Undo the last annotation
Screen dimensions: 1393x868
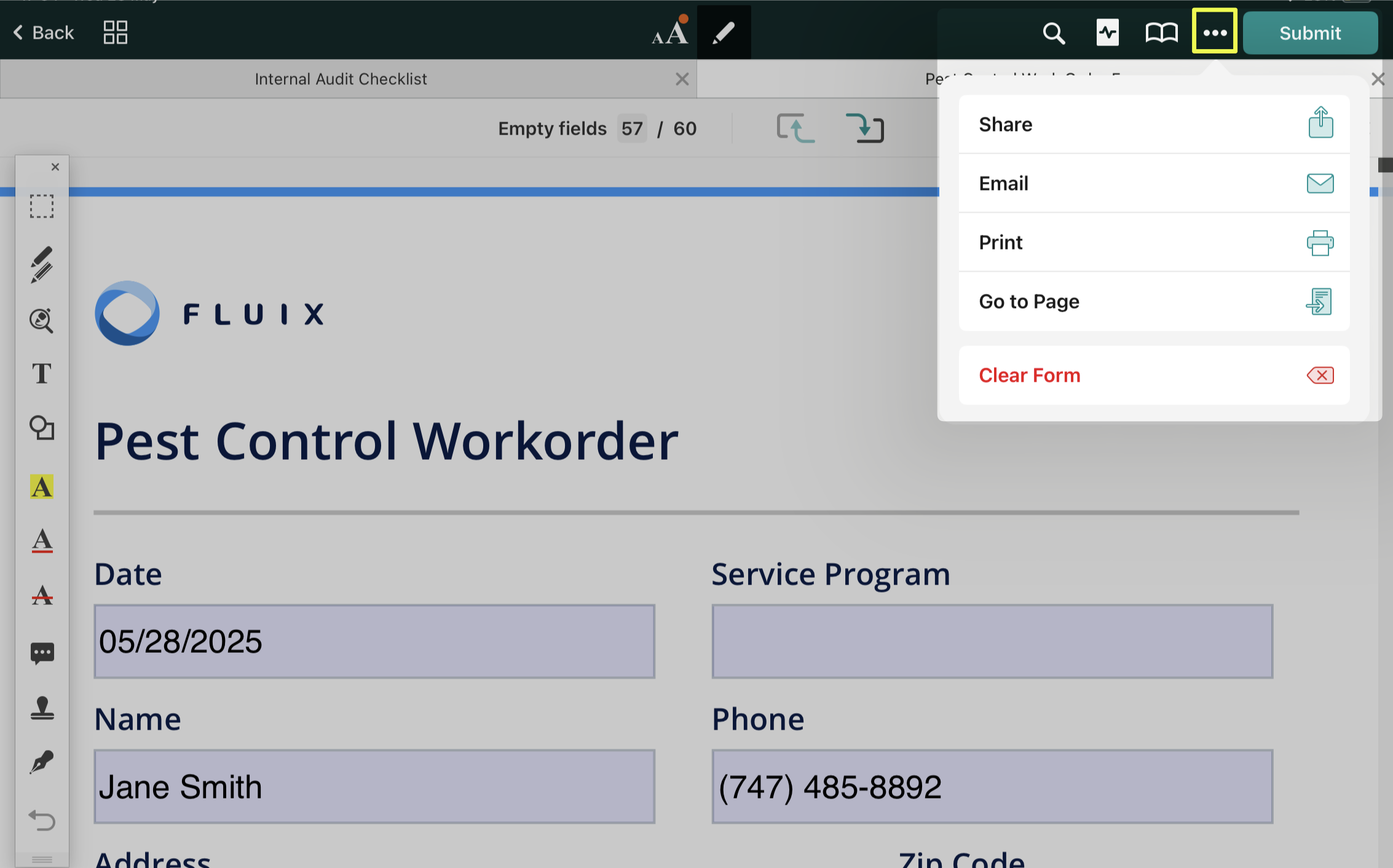42,820
